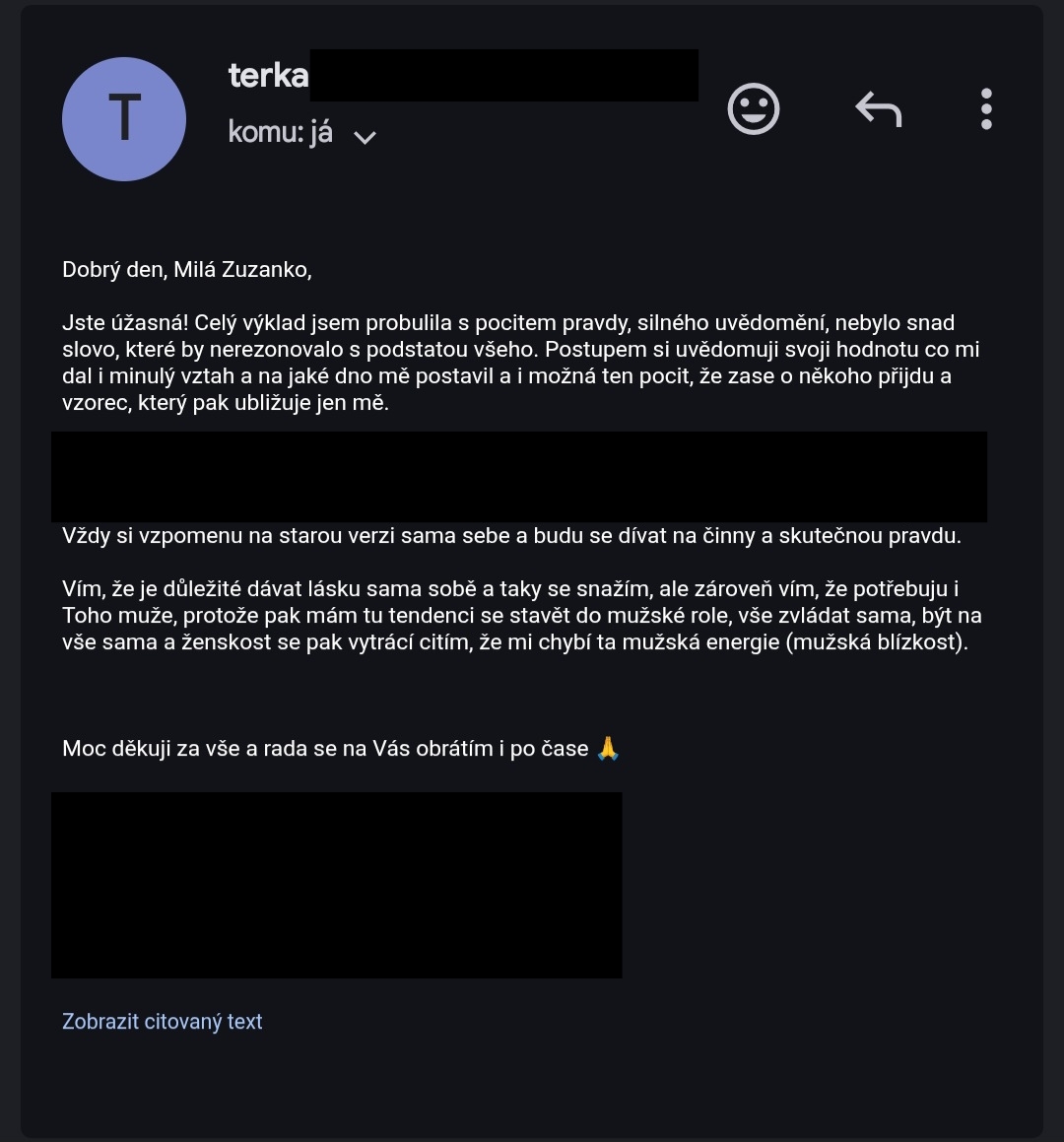
Task: Reply to terka using the reply arrow
Action: click(x=878, y=108)
